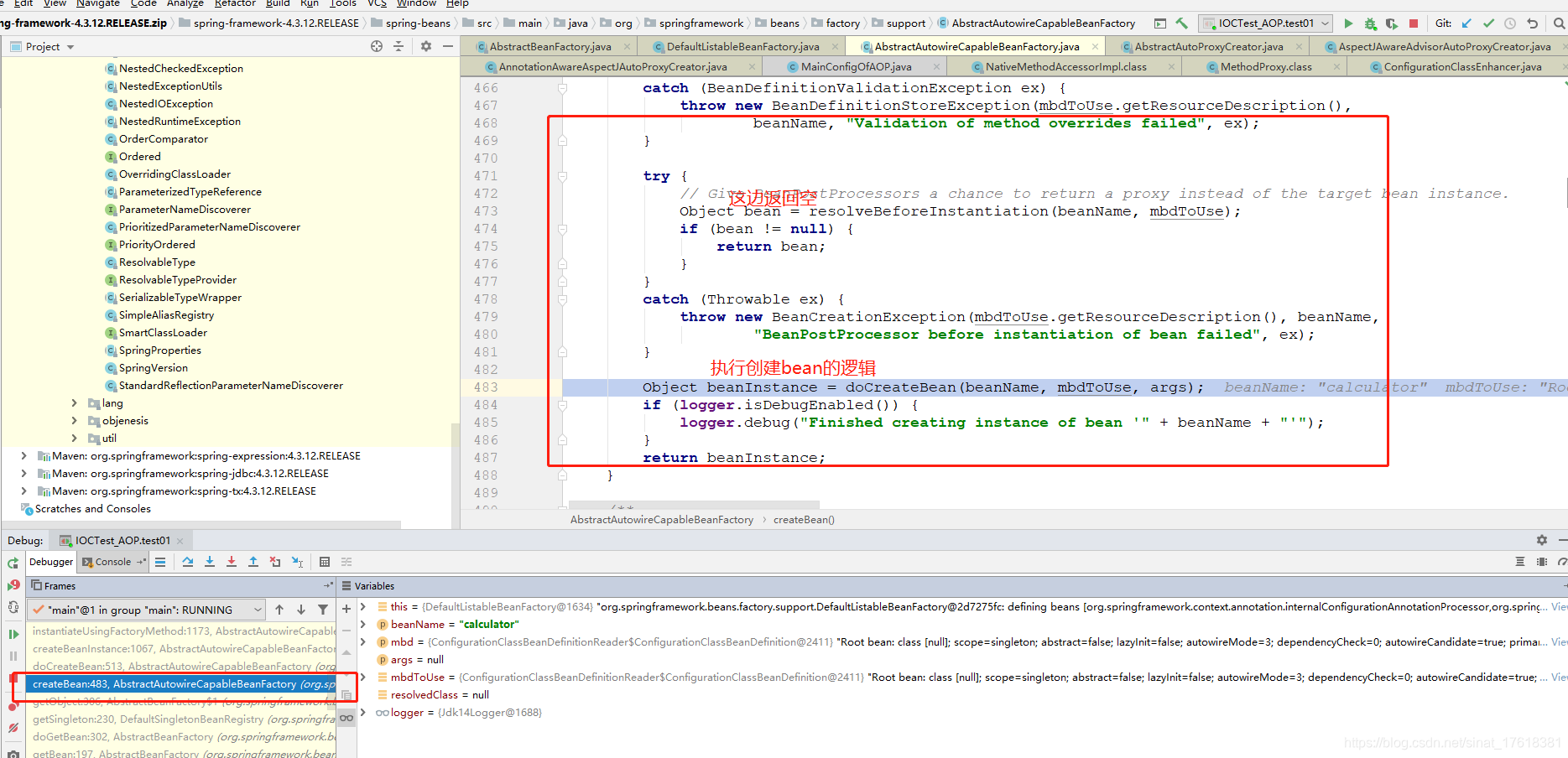The height and width of the screenshot is (758, 1568).
Task: Select doGetBean:302 stack frame
Action: (183, 737)
